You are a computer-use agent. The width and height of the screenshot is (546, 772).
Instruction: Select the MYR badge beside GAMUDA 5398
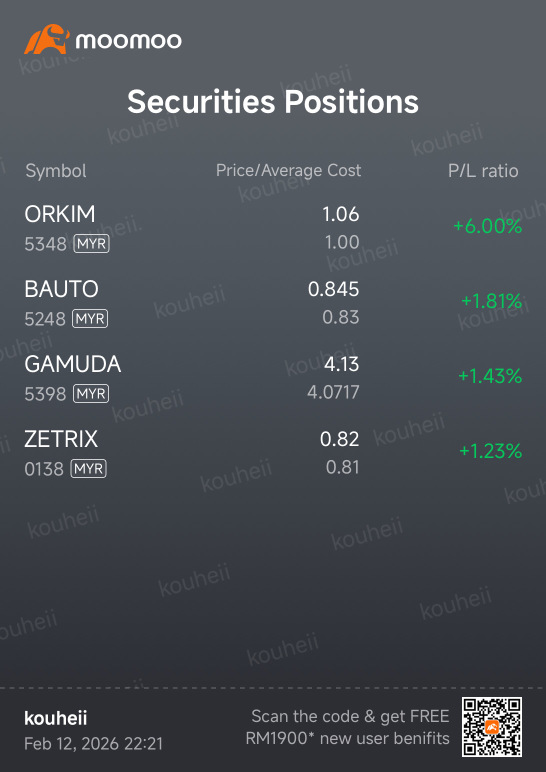click(91, 394)
